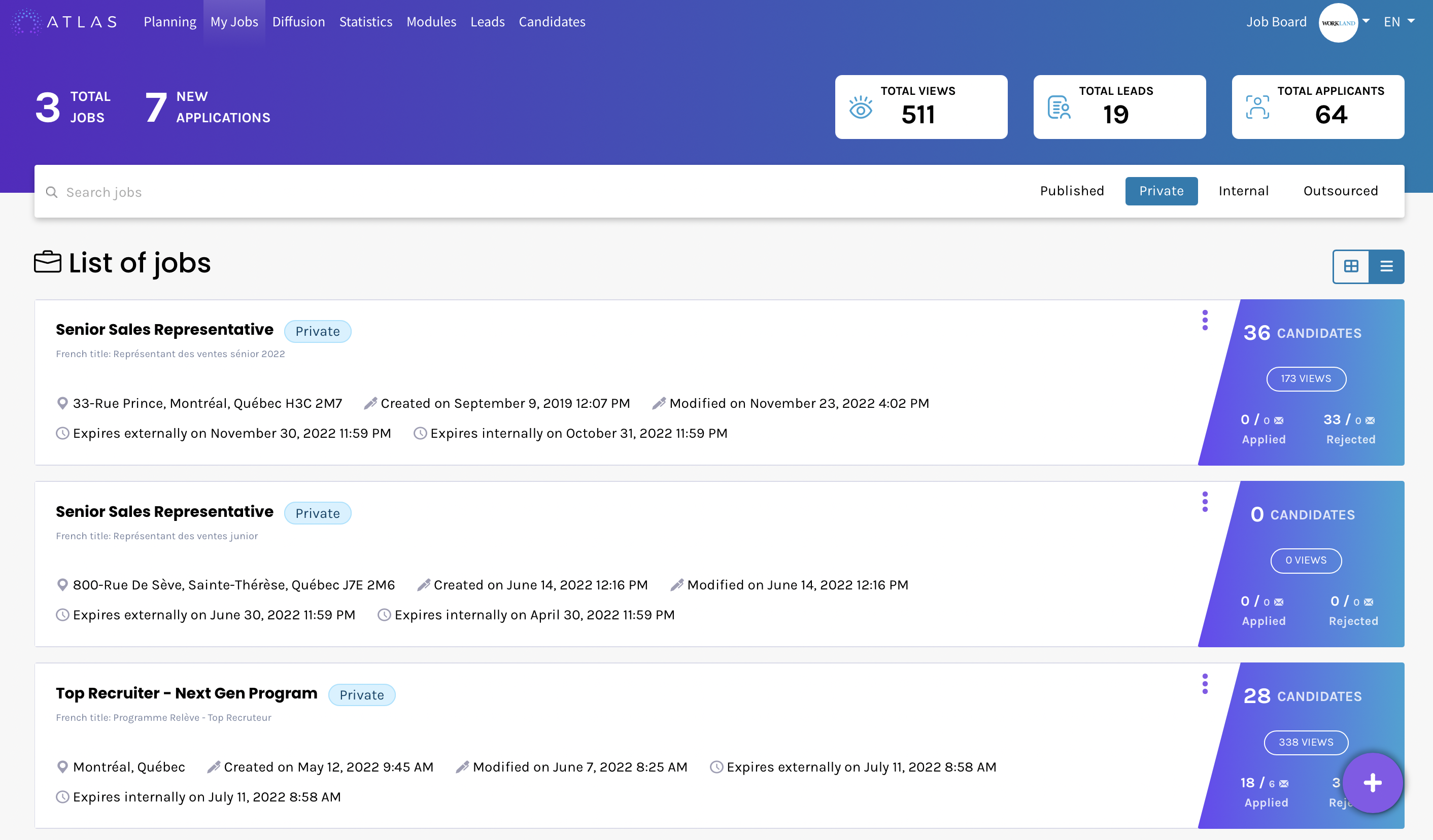Toggle the Internal filter
The image size is (1433, 840).
click(1243, 191)
